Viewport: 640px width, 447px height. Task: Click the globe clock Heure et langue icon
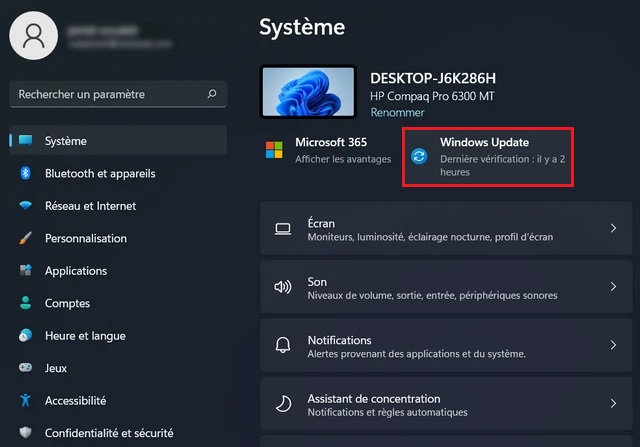pos(25,335)
